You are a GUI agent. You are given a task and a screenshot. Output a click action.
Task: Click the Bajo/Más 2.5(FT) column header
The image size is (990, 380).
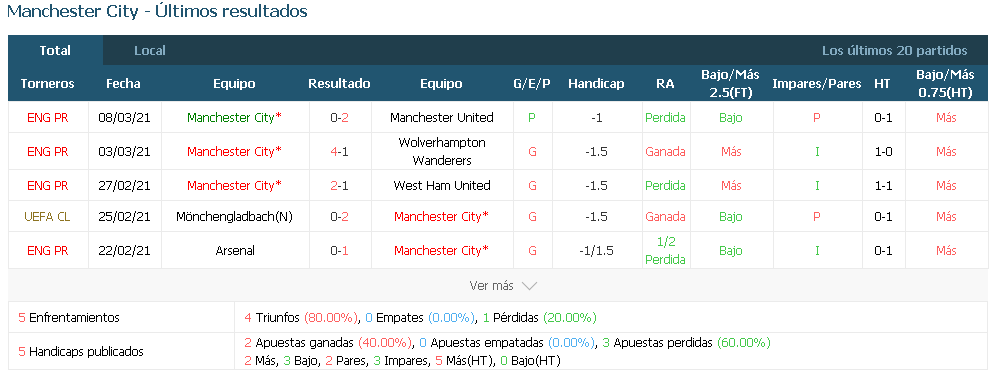coord(731,83)
